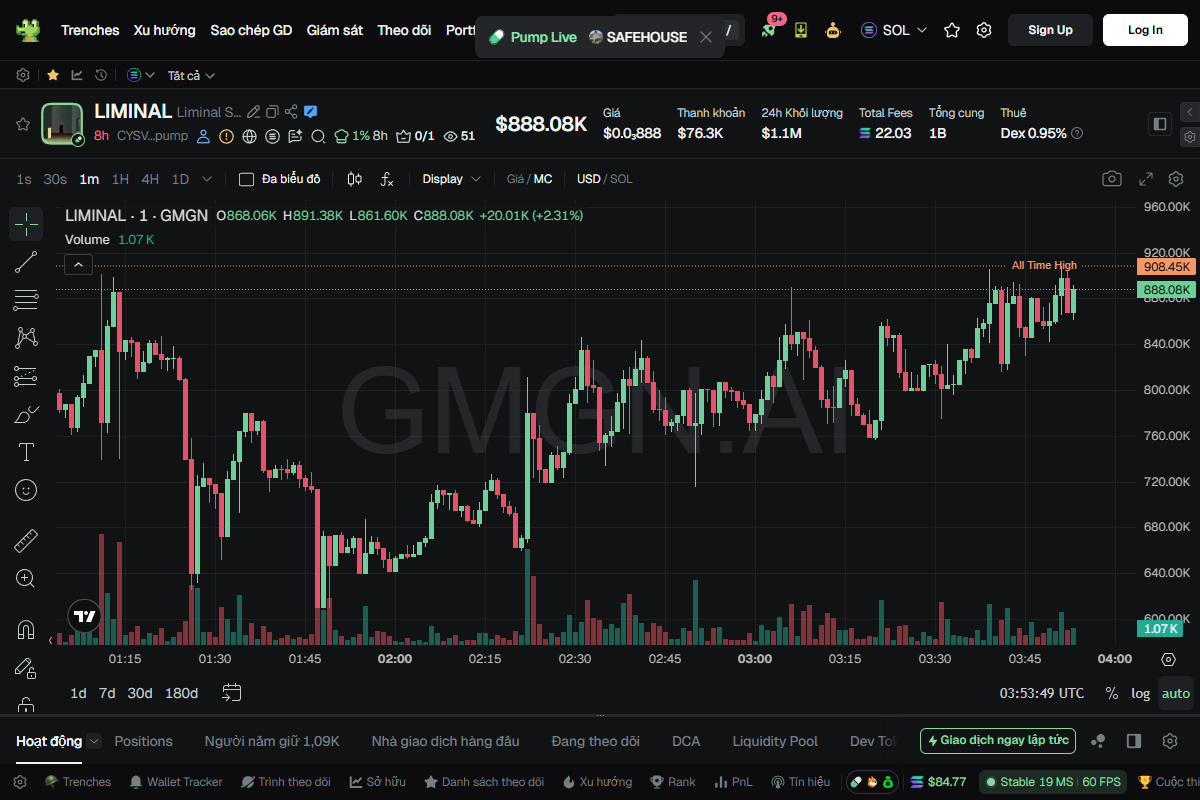Image resolution: width=1200 pixels, height=800 pixels.
Task: Select the brush drawing tool
Action: pos(26,414)
